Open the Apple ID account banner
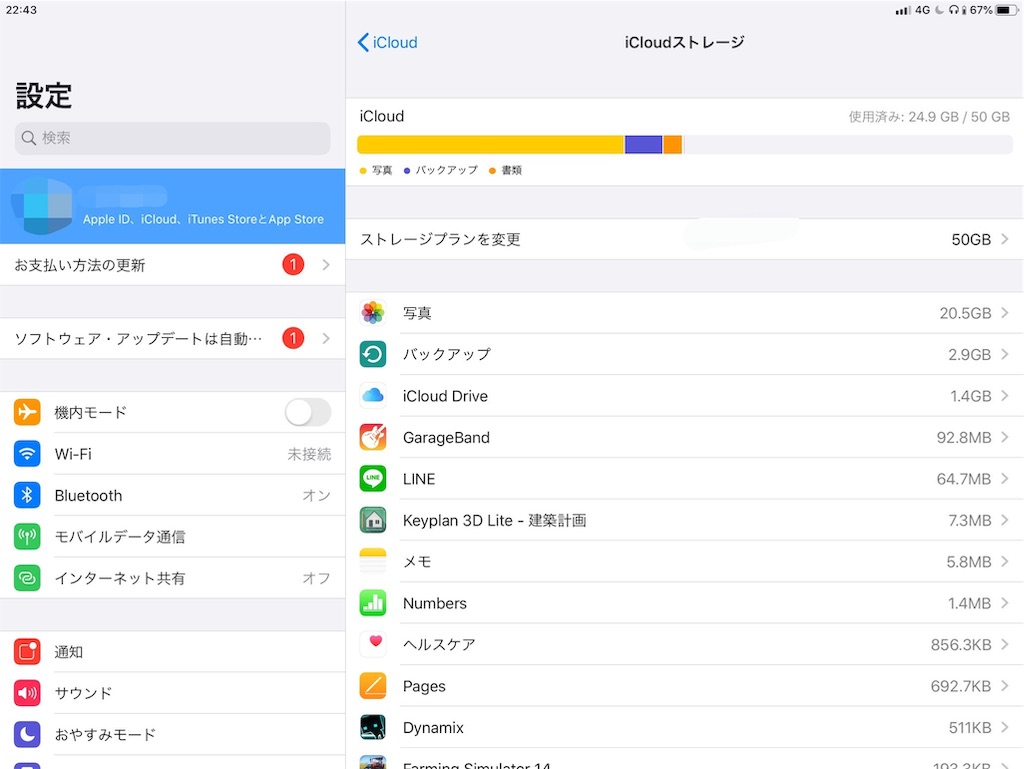1024x769 pixels. pyautogui.click(x=172, y=206)
